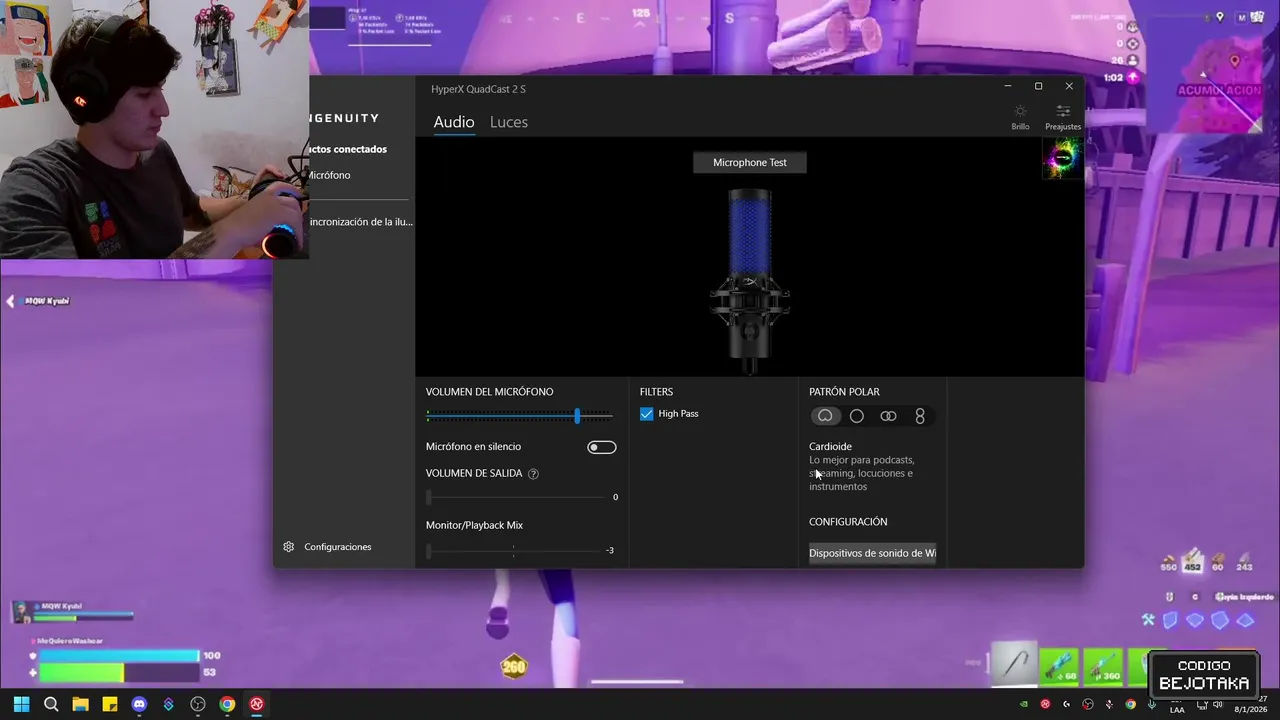Select the Omnidirectional polar pattern icon
The width and height of the screenshot is (1280, 720).
tap(857, 416)
